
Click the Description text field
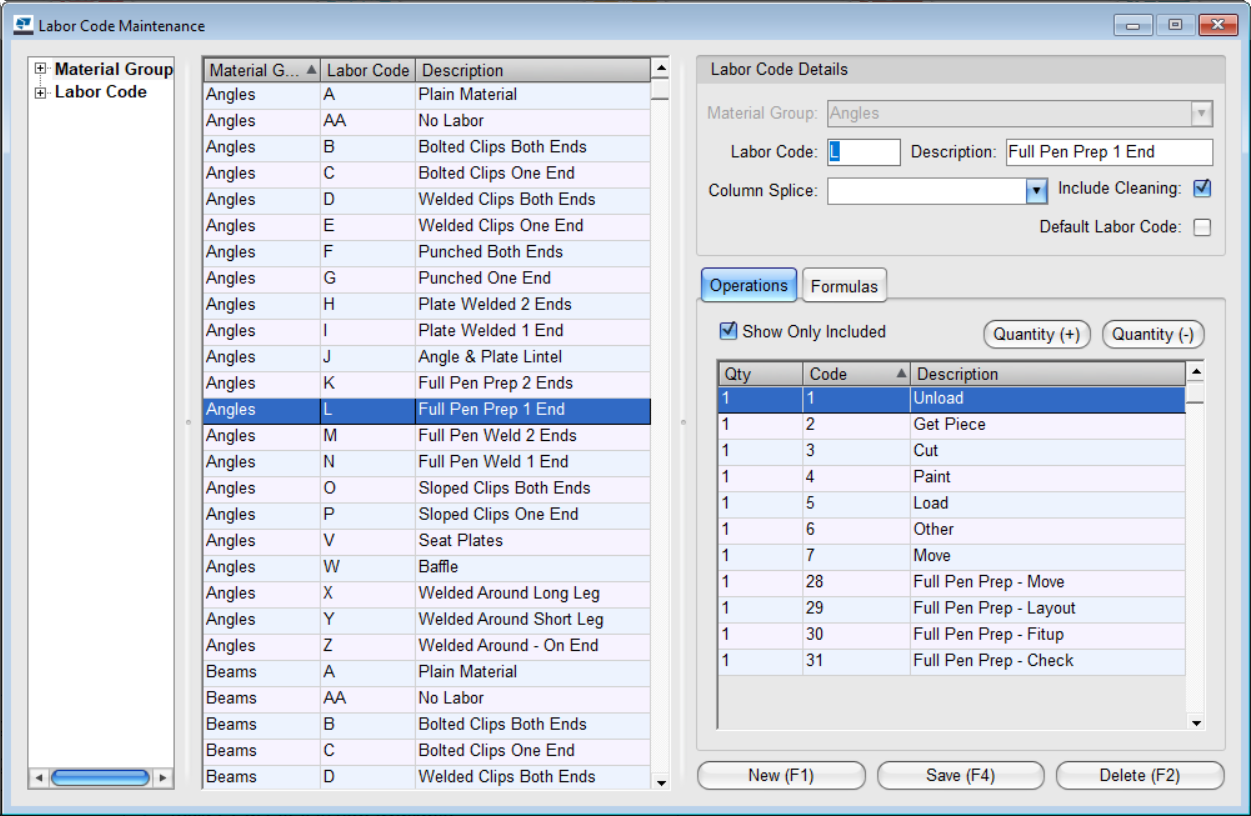(1108, 152)
